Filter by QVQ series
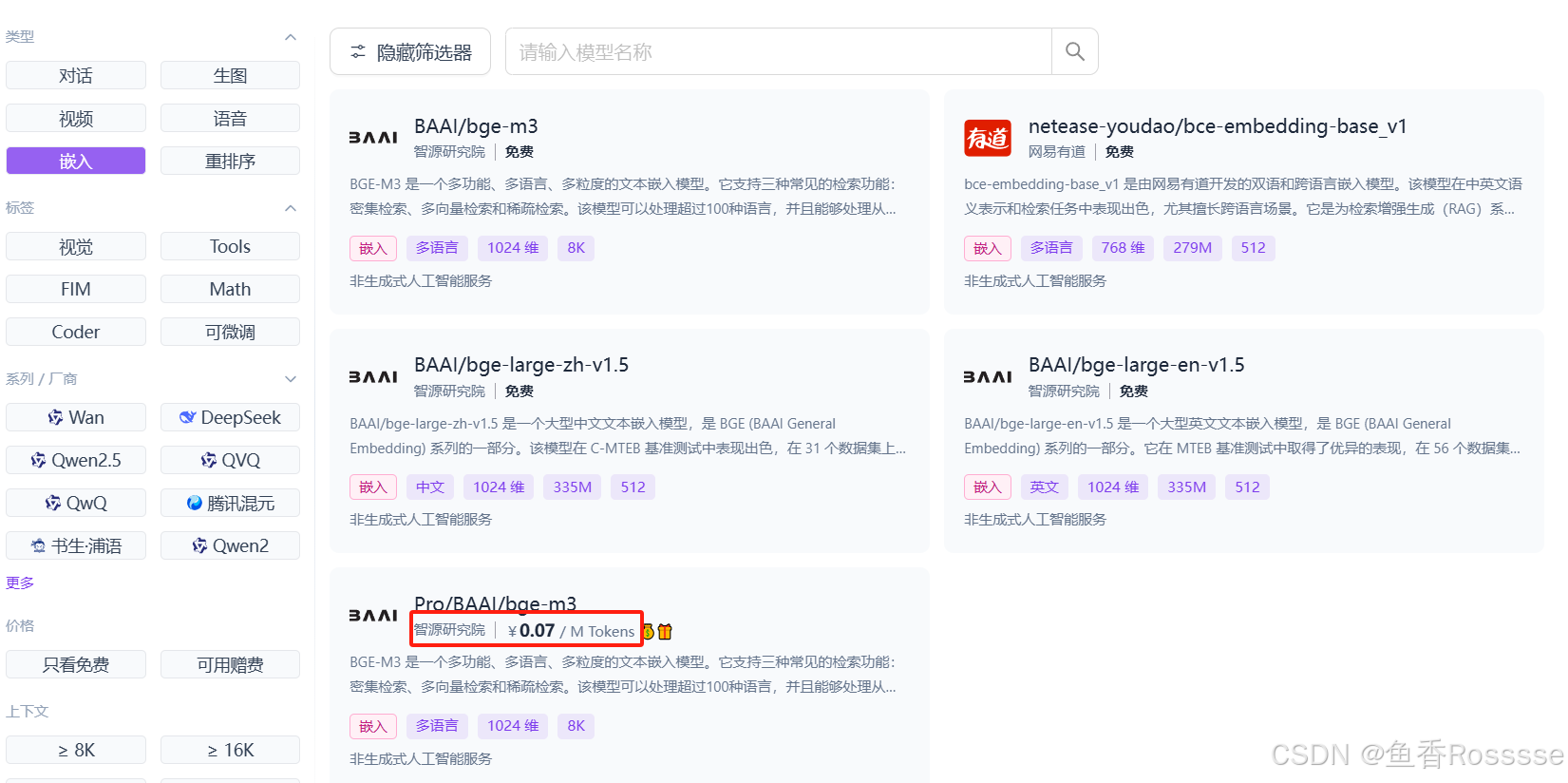Screen dimensions: 1568x783 click(x=230, y=461)
